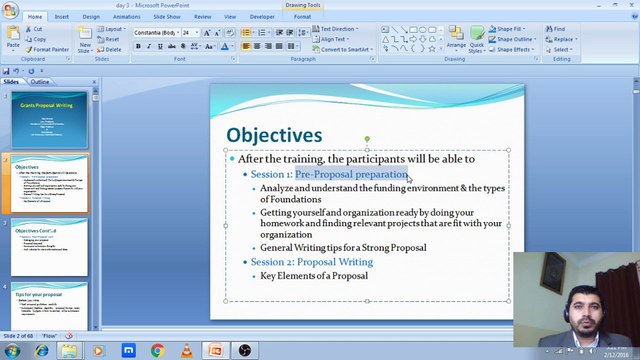Toggle Strikethrough formatting
The height and width of the screenshot is (360, 640).
171,47
